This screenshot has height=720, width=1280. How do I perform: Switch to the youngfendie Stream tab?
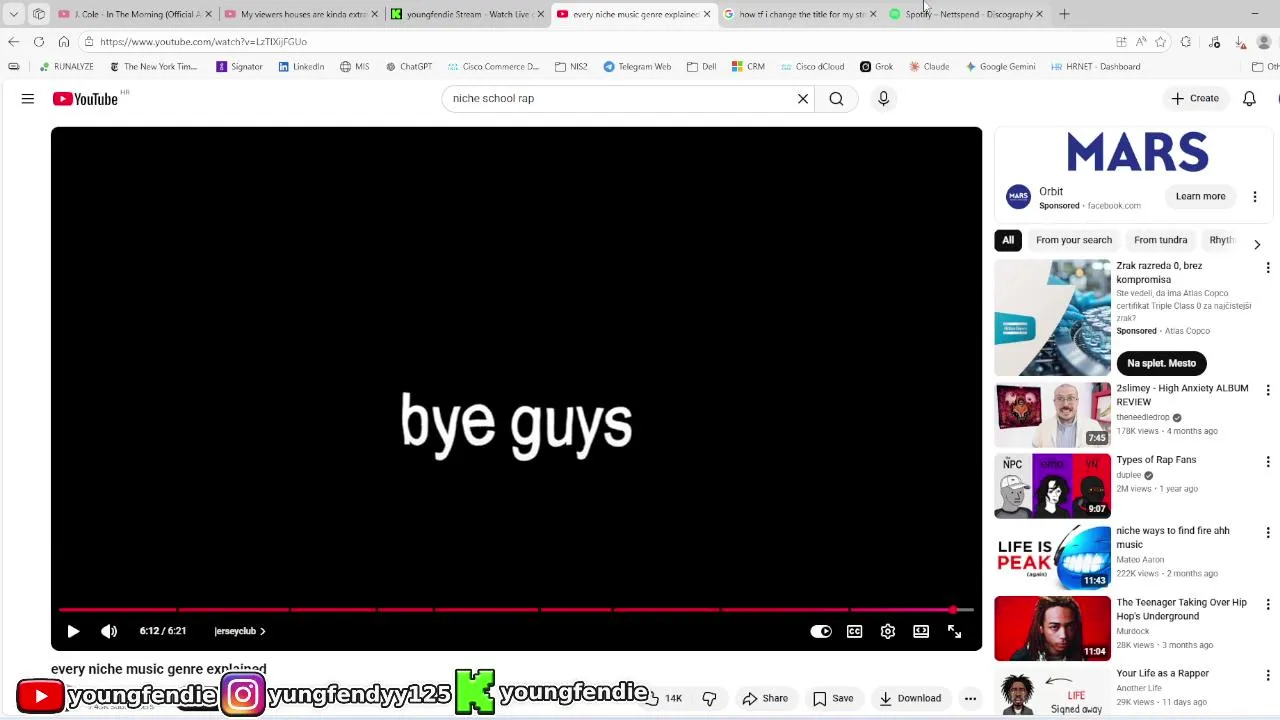pyautogui.click(x=467, y=14)
